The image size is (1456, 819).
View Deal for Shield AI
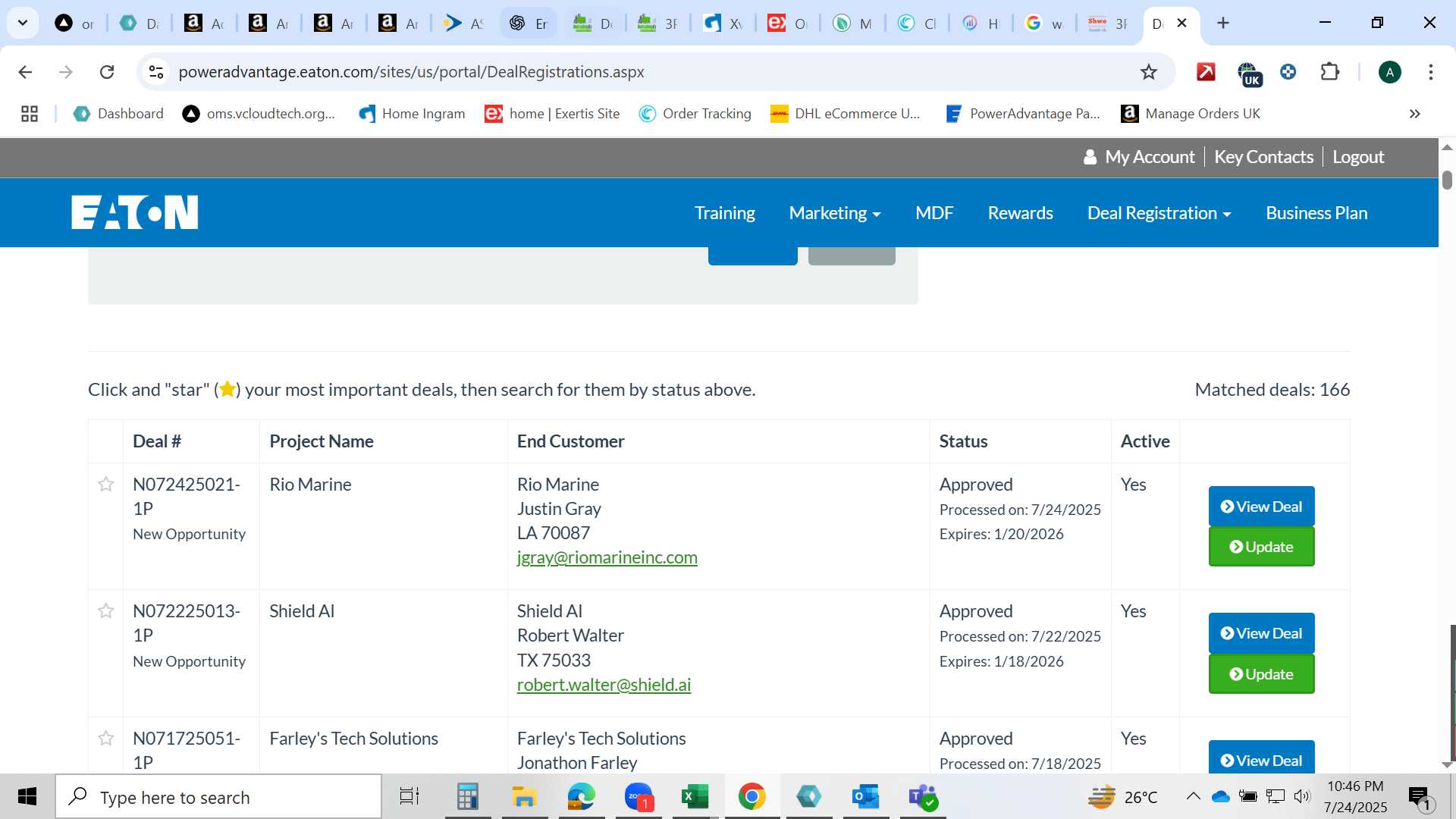pos(1262,633)
